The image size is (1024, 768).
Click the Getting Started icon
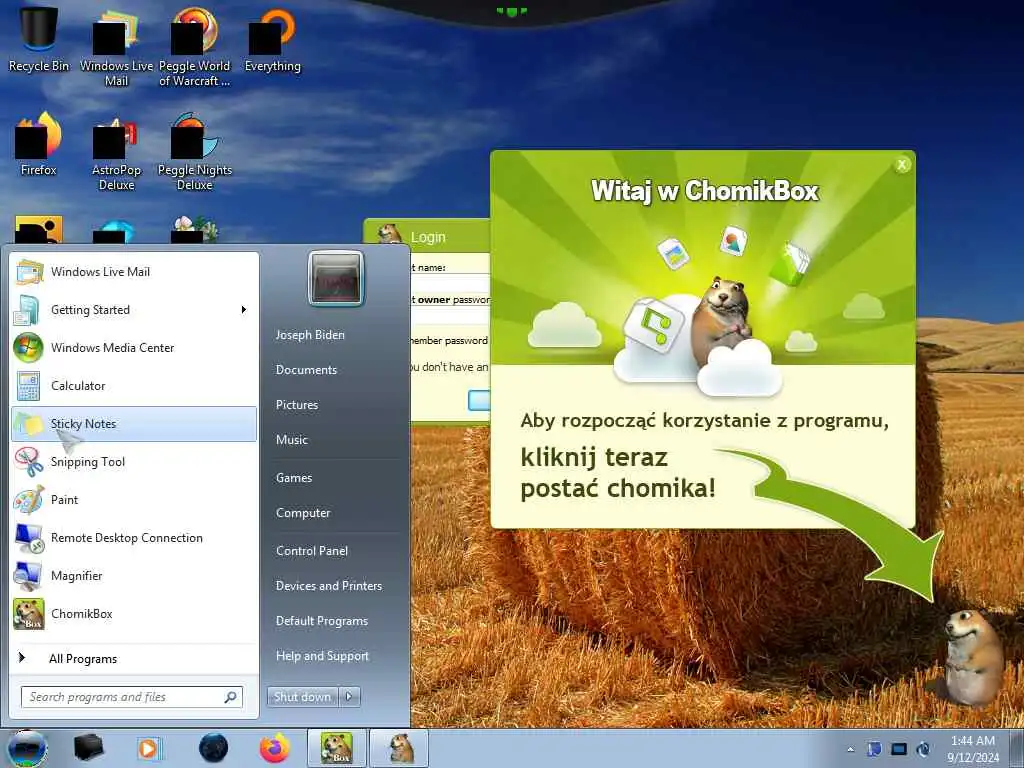[x=29, y=310]
